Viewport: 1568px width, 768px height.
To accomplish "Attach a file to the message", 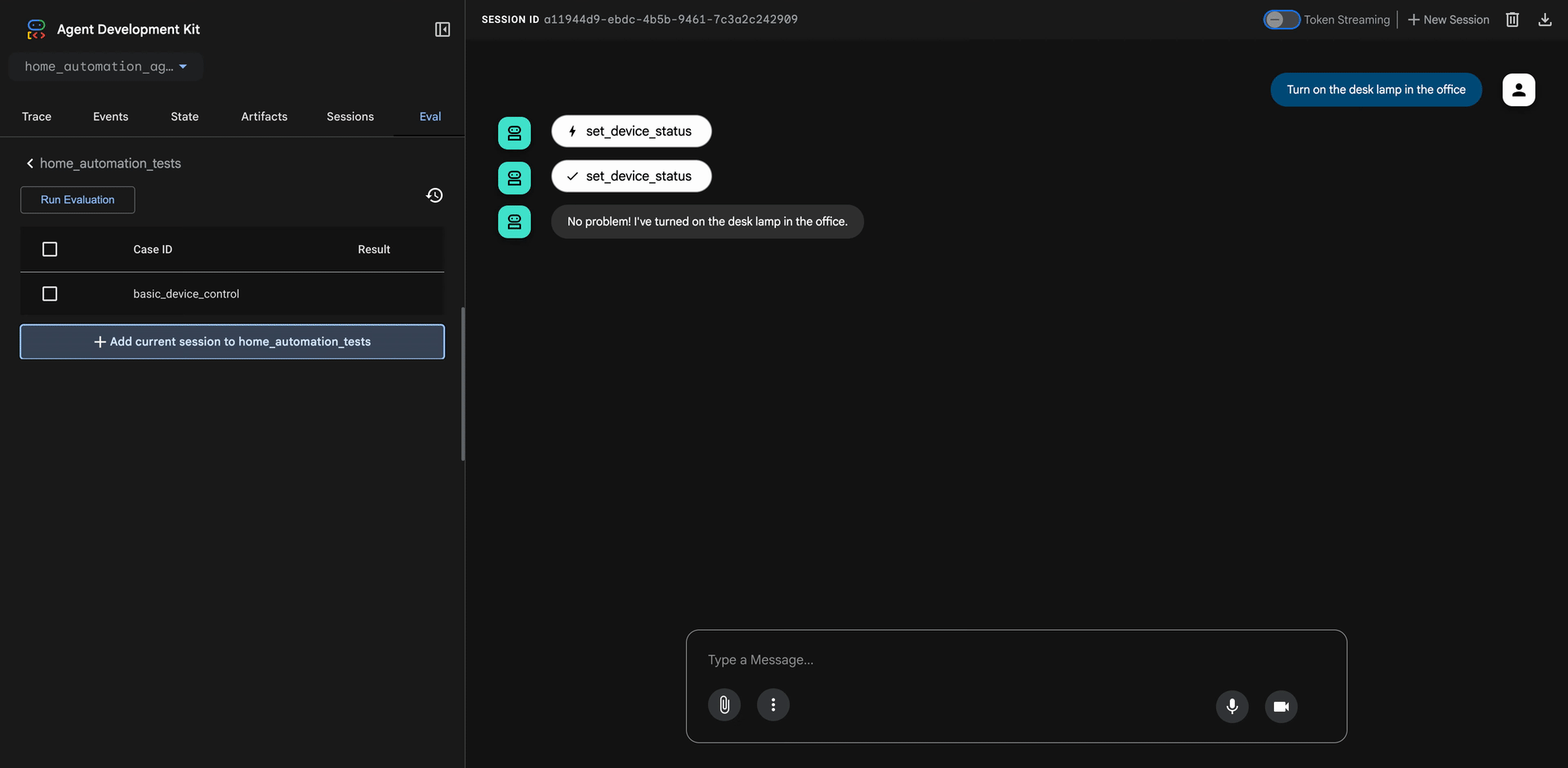I will tap(724, 703).
